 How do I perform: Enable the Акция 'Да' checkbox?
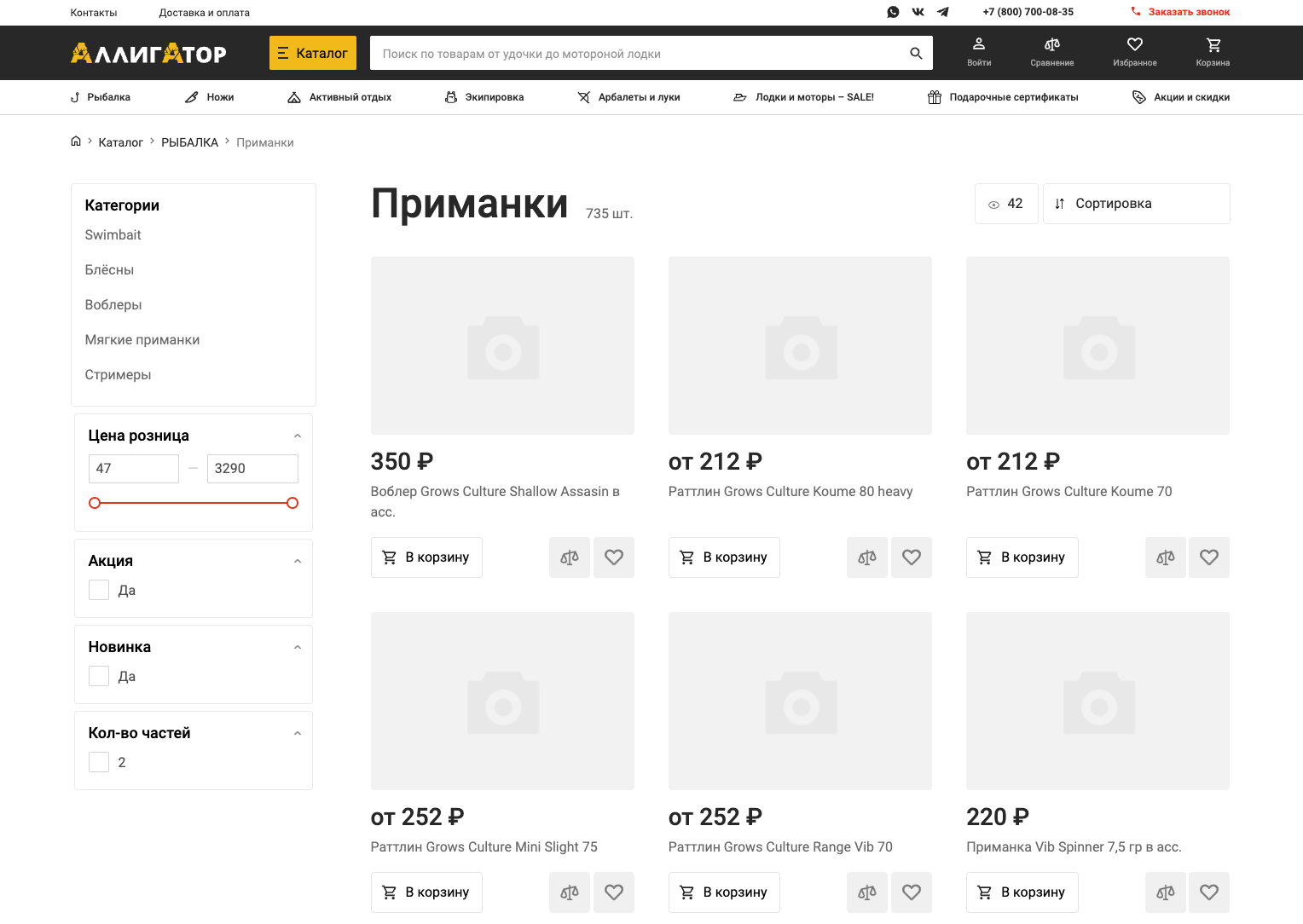coord(99,590)
